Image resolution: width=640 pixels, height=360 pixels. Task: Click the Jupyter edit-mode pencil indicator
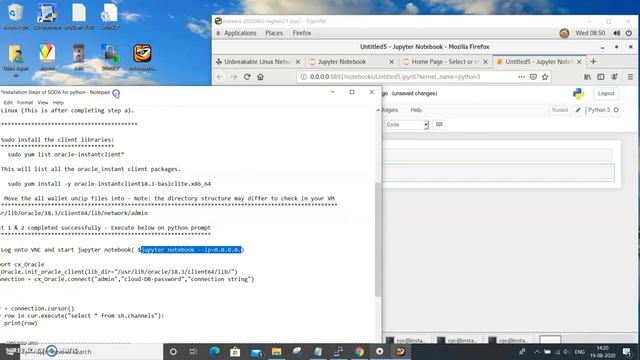[578, 110]
